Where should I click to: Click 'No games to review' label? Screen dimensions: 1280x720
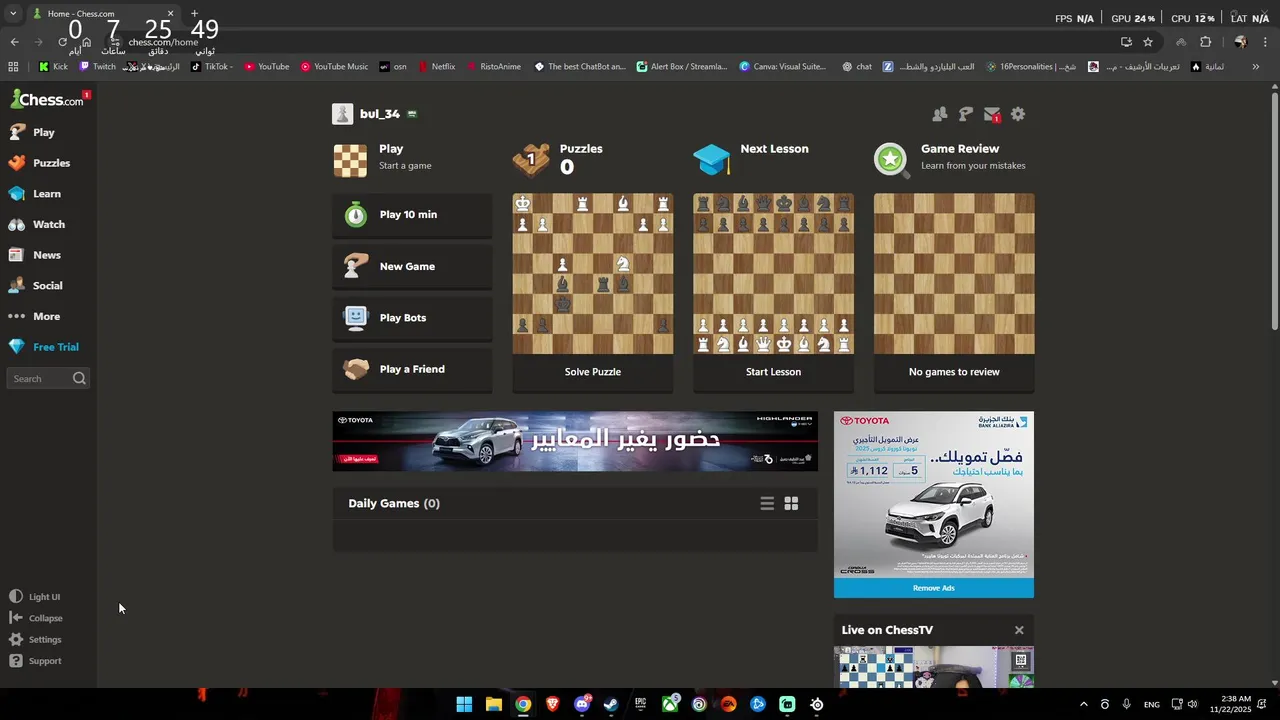tap(954, 372)
